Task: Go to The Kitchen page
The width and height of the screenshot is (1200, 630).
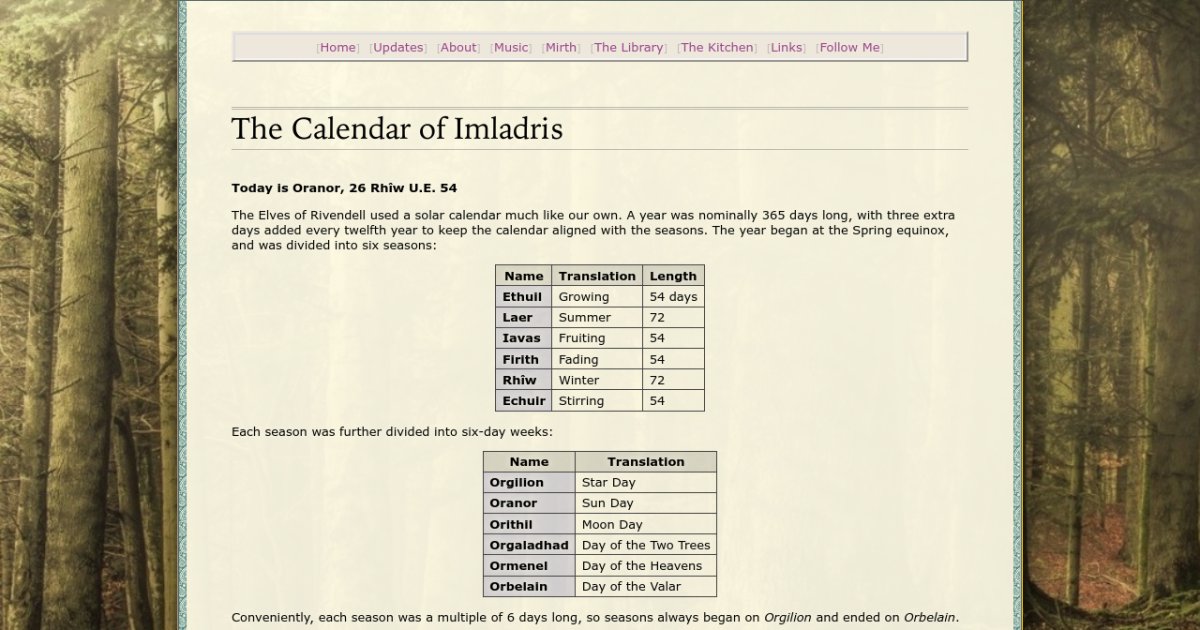Action: [x=717, y=47]
